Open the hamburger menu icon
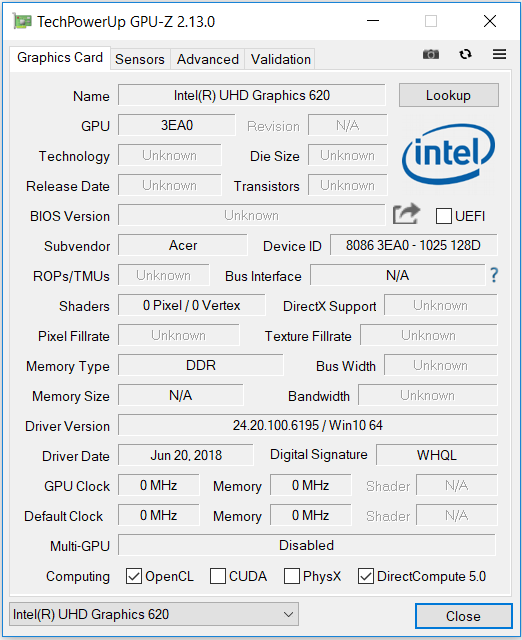522x640 pixels. [x=499, y=54]
